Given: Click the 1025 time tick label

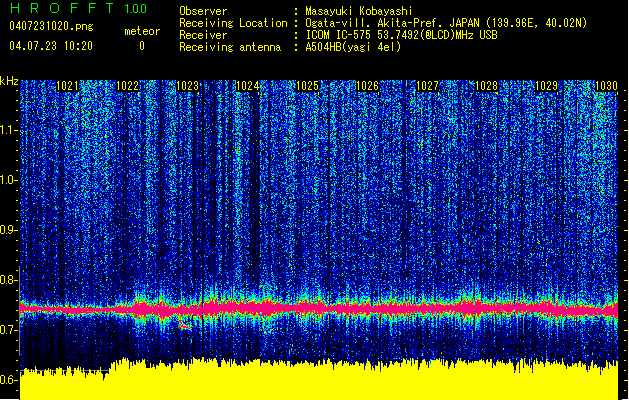Looking at the screenshot, I should (x=307, y=87).
